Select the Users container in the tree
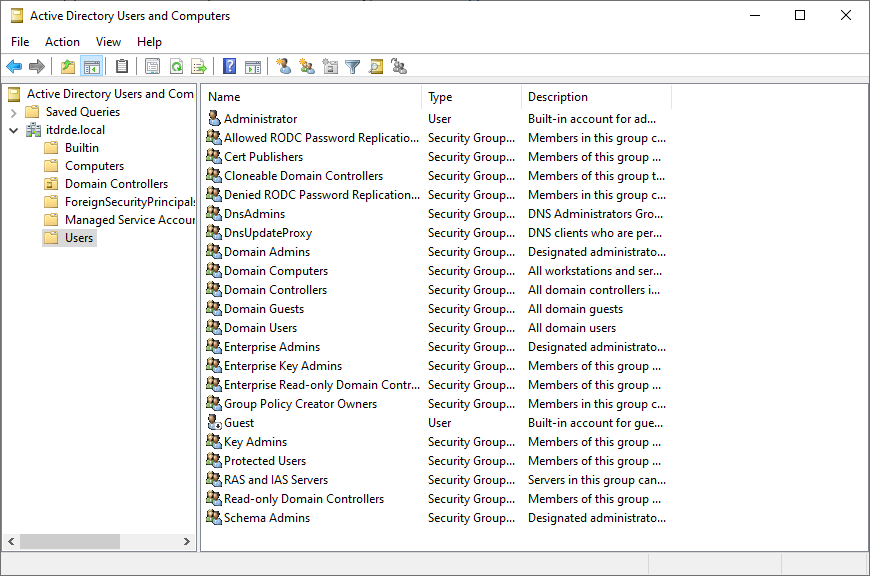 pos(79,238)
